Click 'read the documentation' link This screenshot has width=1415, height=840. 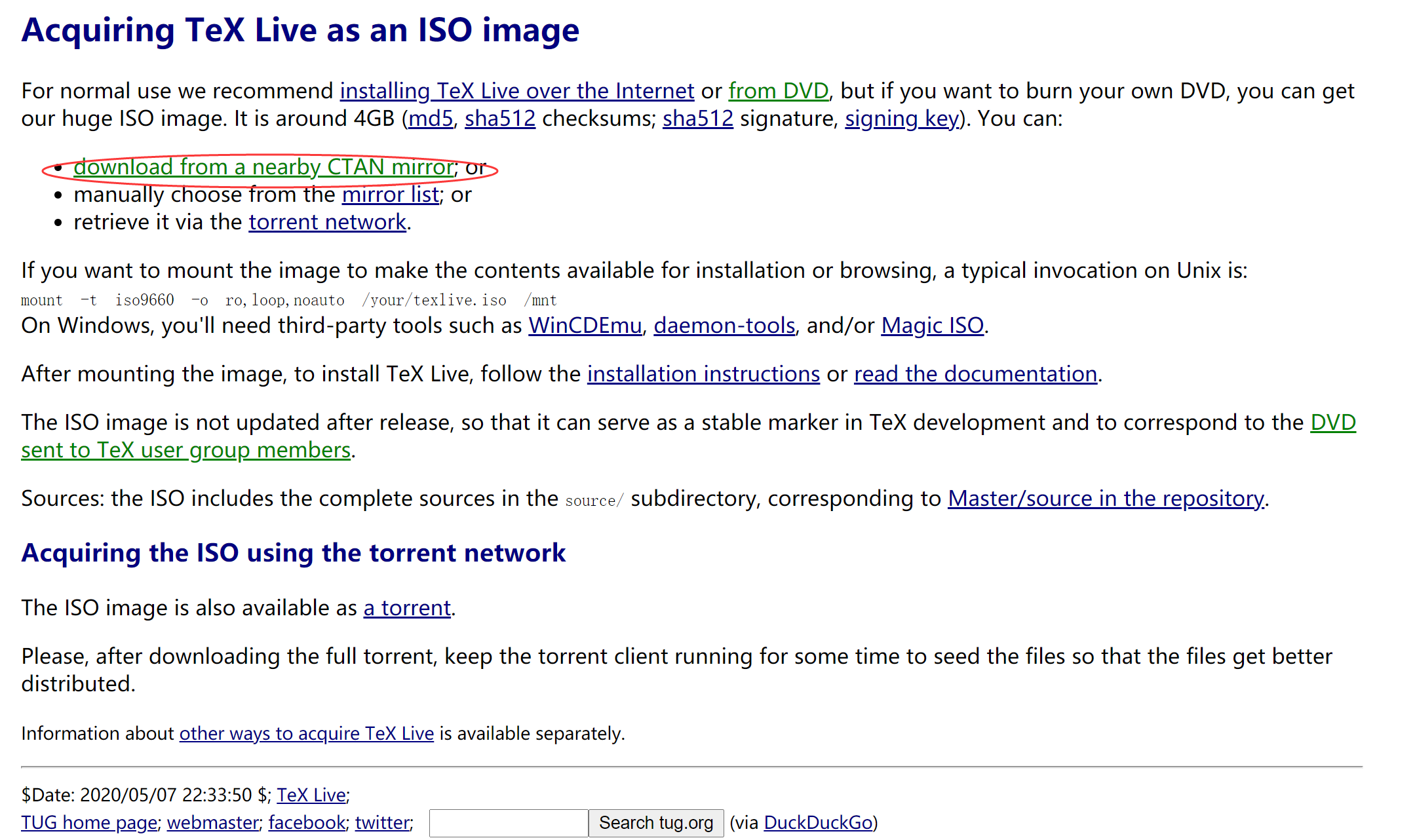[x=975, y=374]
